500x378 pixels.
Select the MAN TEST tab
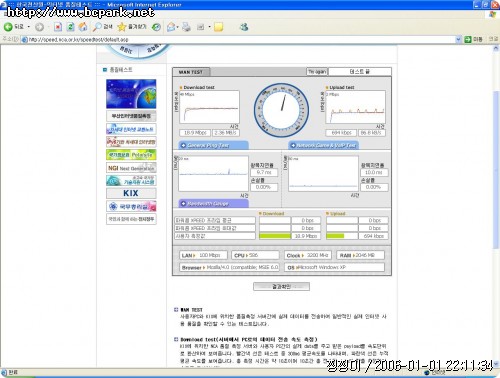[x=191, y=72]
